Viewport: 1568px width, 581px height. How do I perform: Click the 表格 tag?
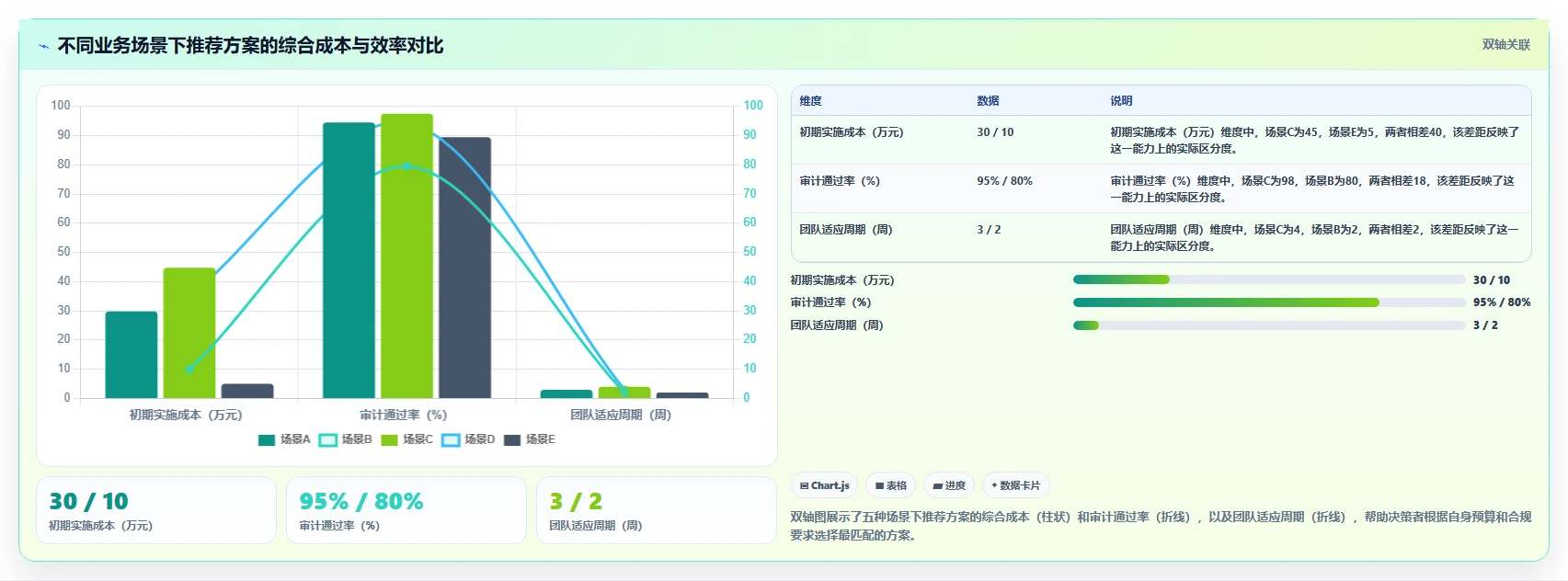coord(891,485)
